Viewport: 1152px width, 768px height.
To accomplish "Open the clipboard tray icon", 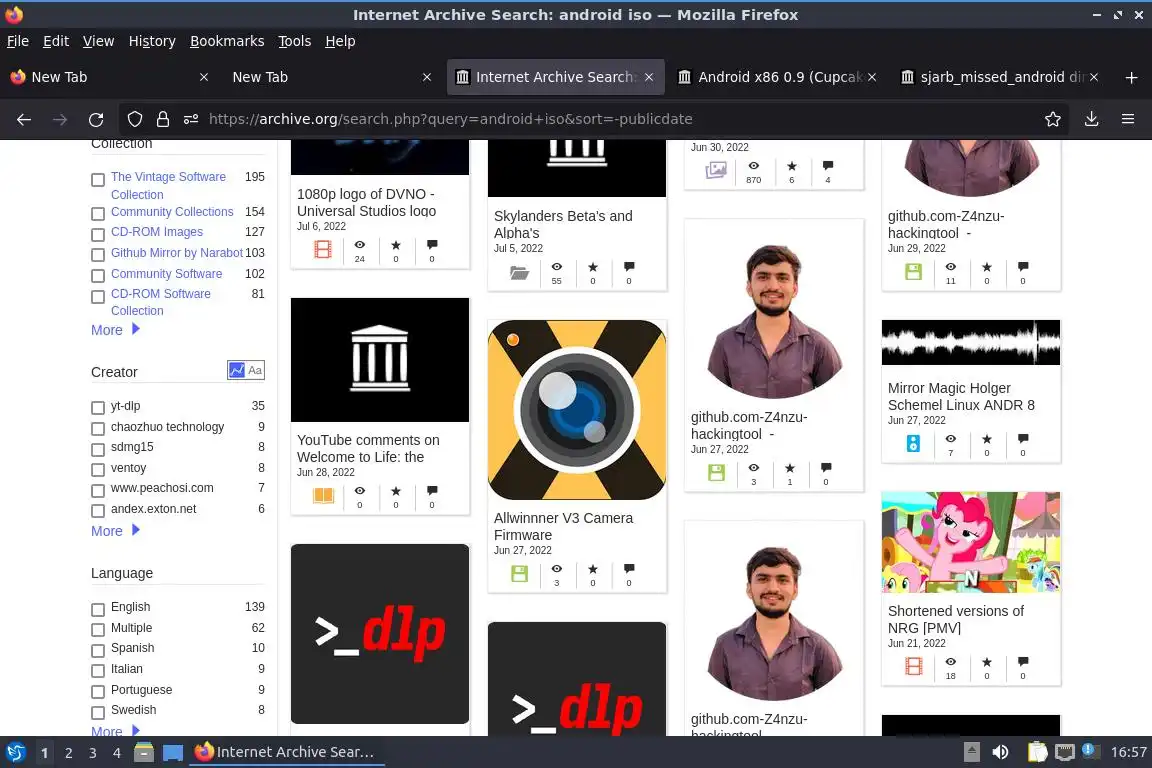I will (x=1037, y=752).
